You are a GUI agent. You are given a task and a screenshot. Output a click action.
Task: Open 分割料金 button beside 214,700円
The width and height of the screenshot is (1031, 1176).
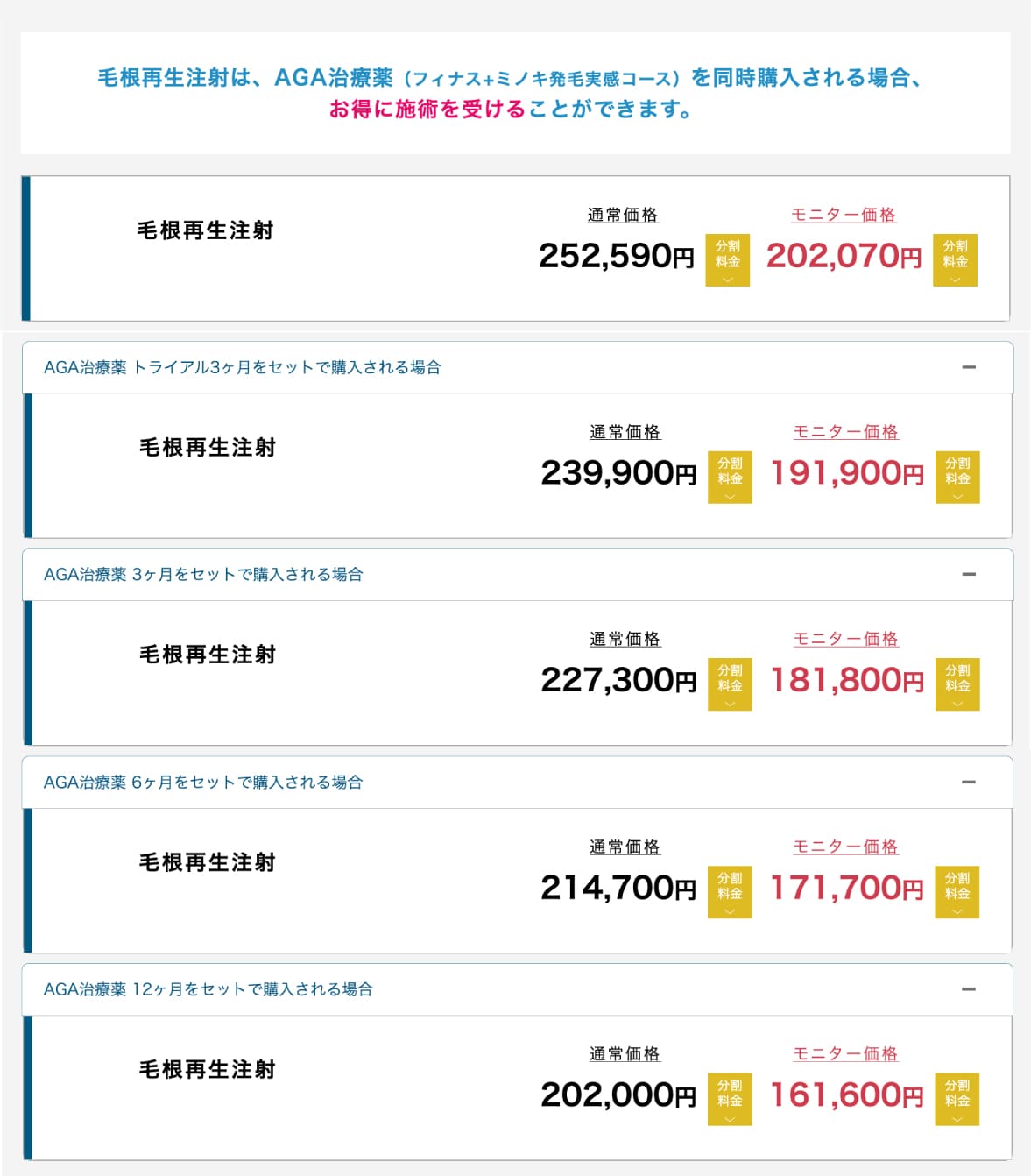pyautogui.click(x=730, y=892)
